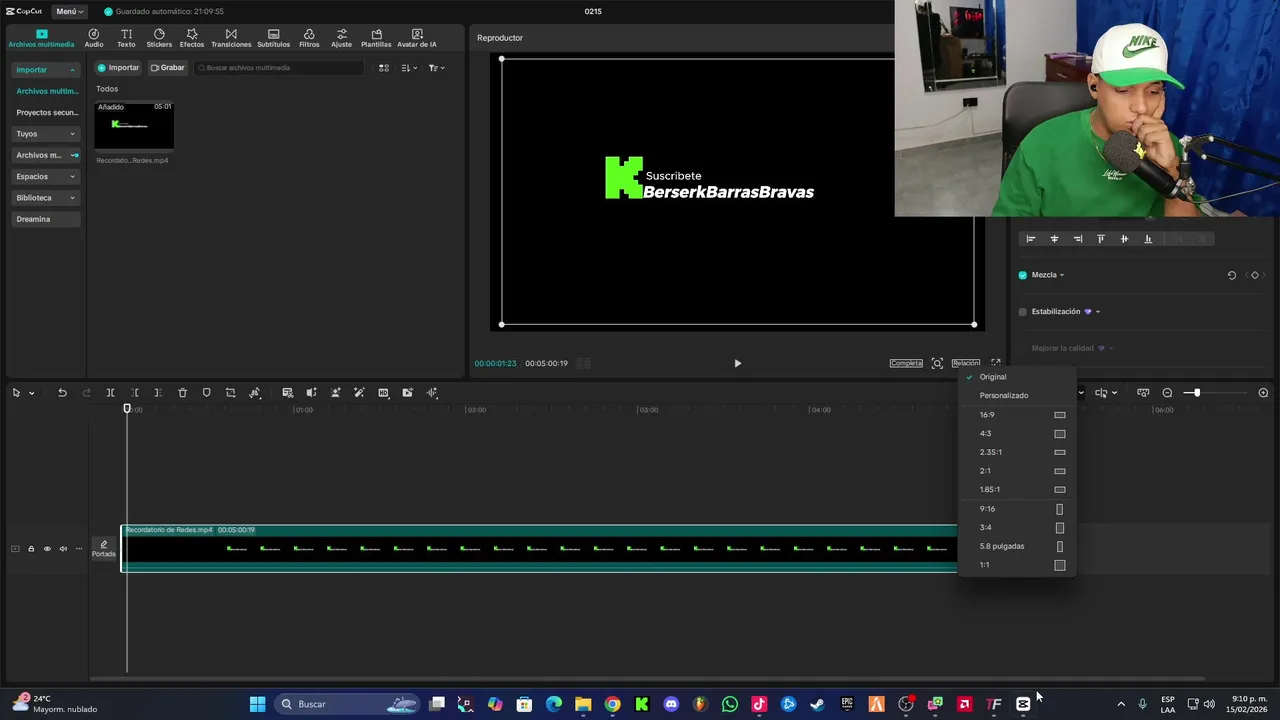Crop the selected clip
This screenshot has width=1280, height=720.
tap(230, 393)
